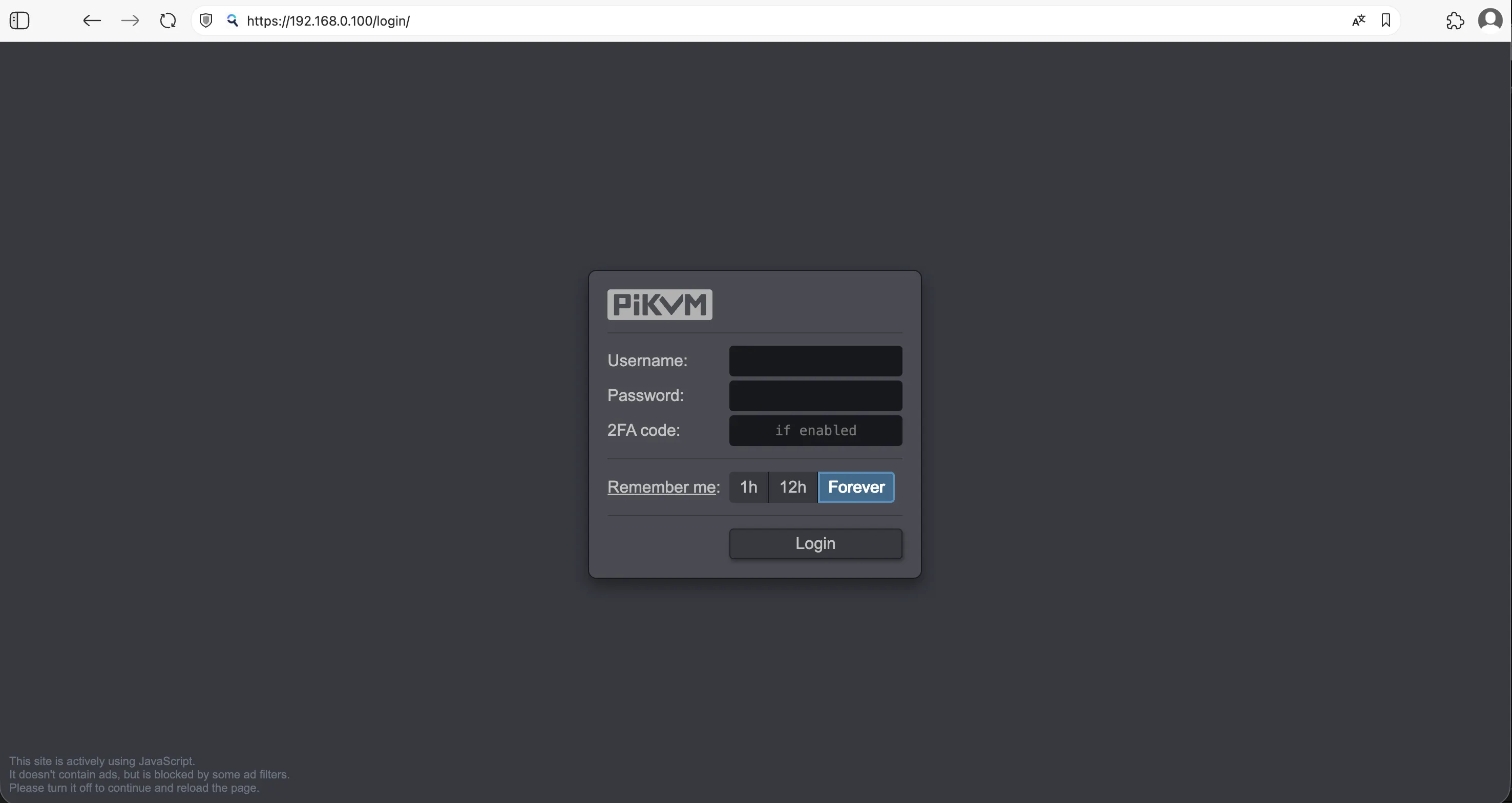Focus the 2FA code field
1512x803 pixels.
pyautogui.click(x=815, y=430)
